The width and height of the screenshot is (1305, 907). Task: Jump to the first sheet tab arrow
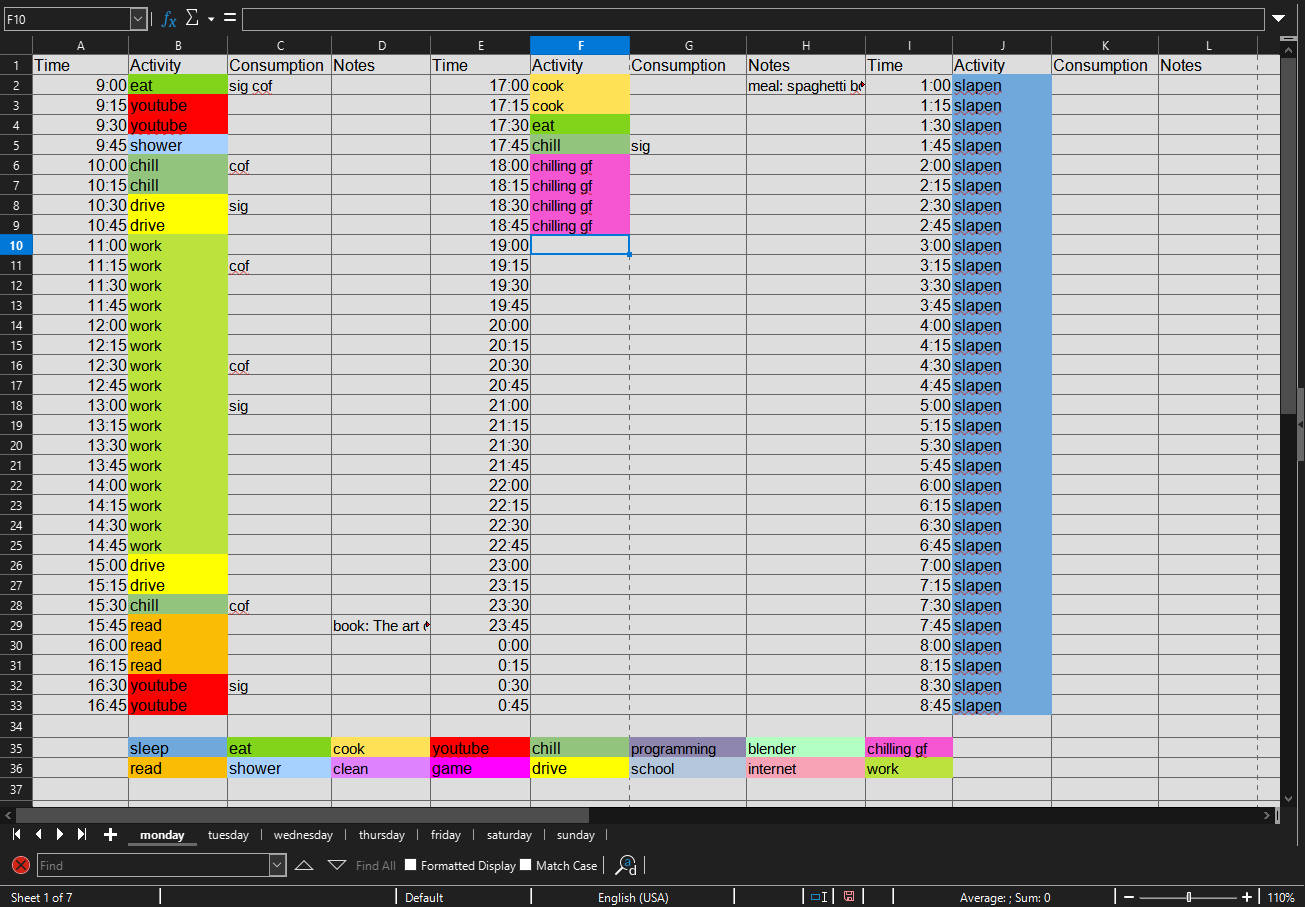click(16, 834)
